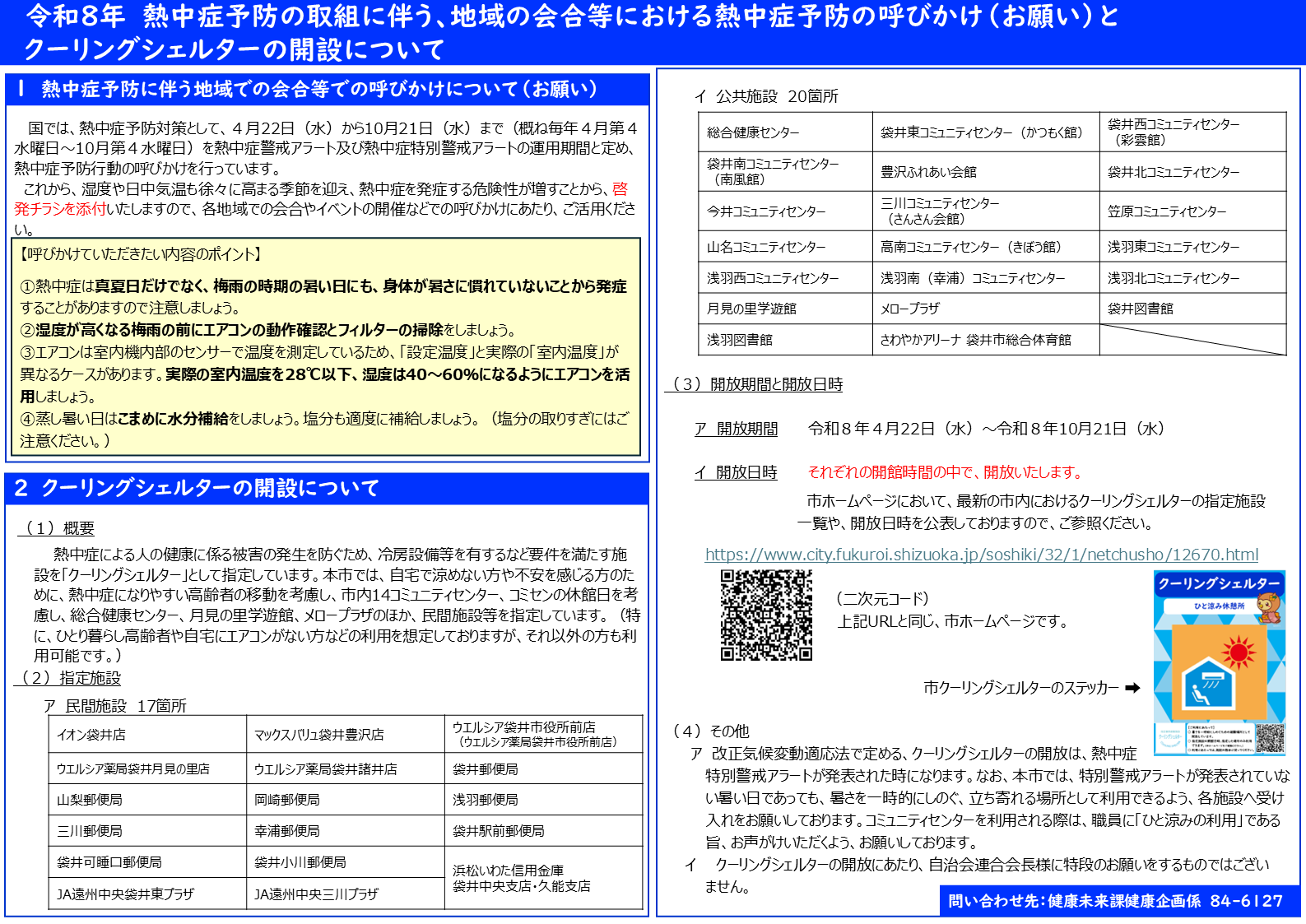Select the heading (2) 指定施設
Viewport: 1306px width, 924px height.
click(67, 678)
